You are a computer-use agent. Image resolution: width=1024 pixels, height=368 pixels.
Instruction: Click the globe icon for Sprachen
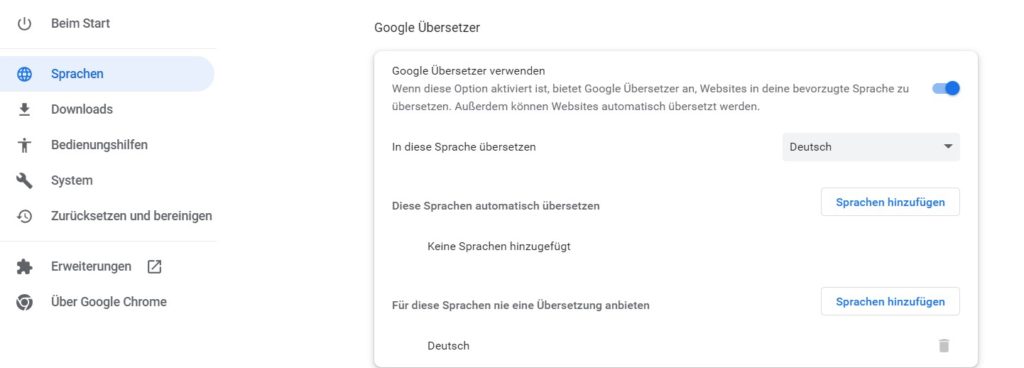pos(24,74)
